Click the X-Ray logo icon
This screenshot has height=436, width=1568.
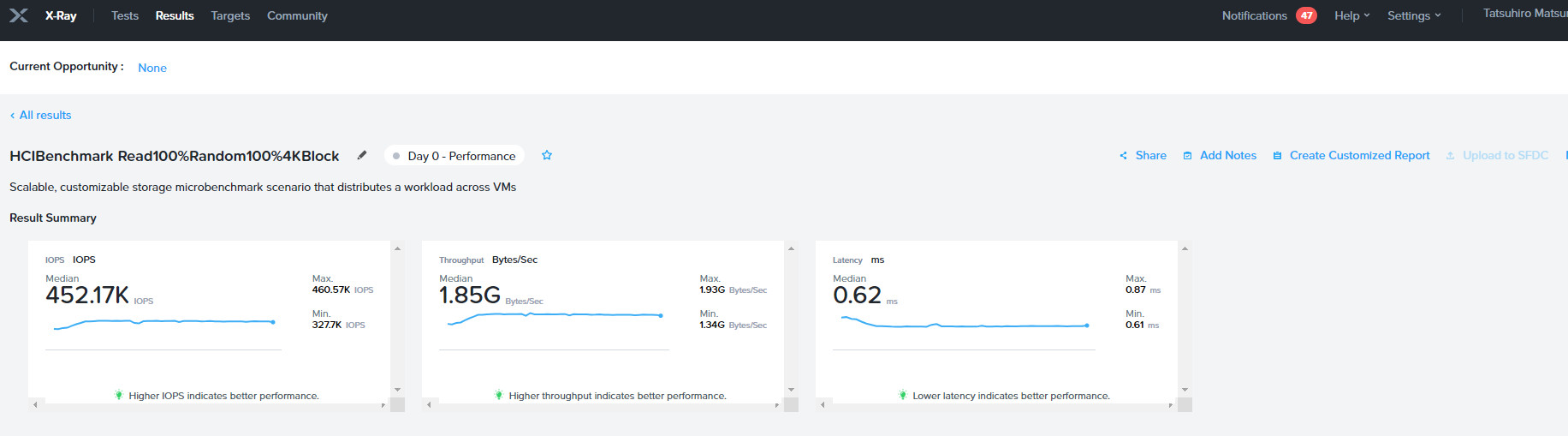[x=19, y=15]
